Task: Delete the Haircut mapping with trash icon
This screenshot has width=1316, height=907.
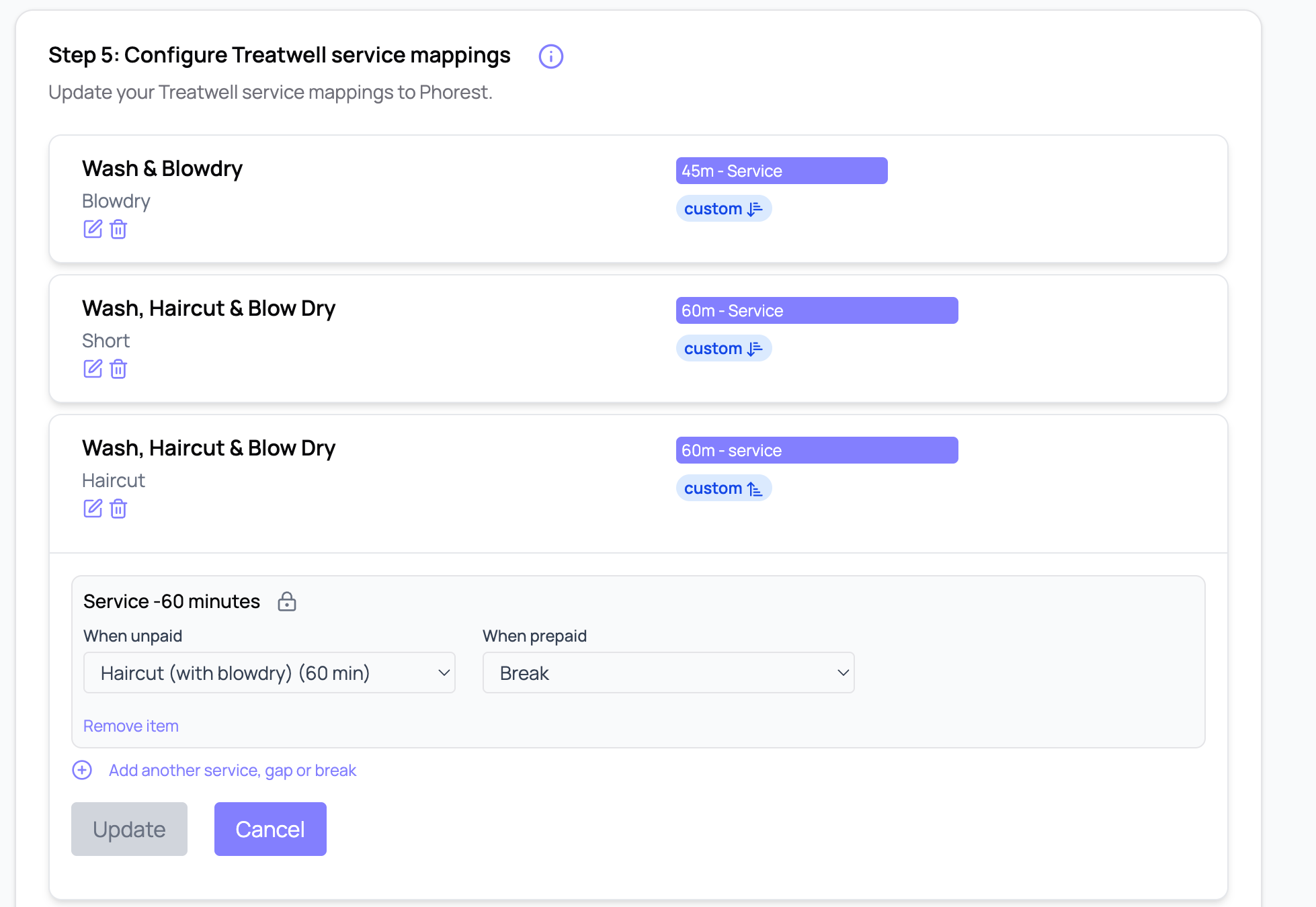Action: [x=118, y=509]
